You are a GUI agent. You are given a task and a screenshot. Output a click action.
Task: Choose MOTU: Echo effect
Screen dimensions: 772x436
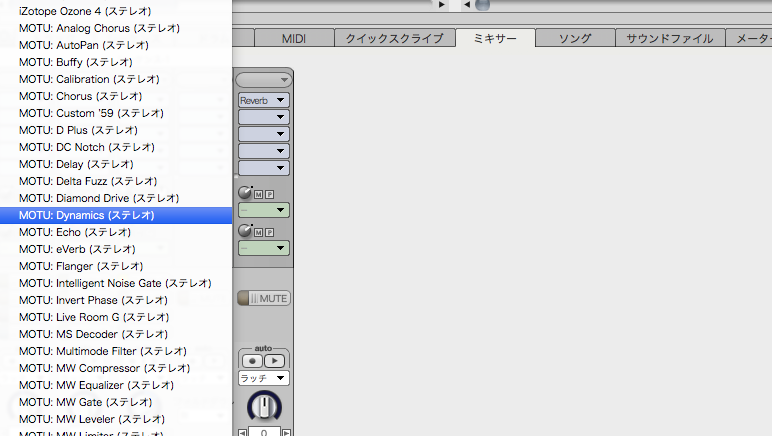[116, 232]
